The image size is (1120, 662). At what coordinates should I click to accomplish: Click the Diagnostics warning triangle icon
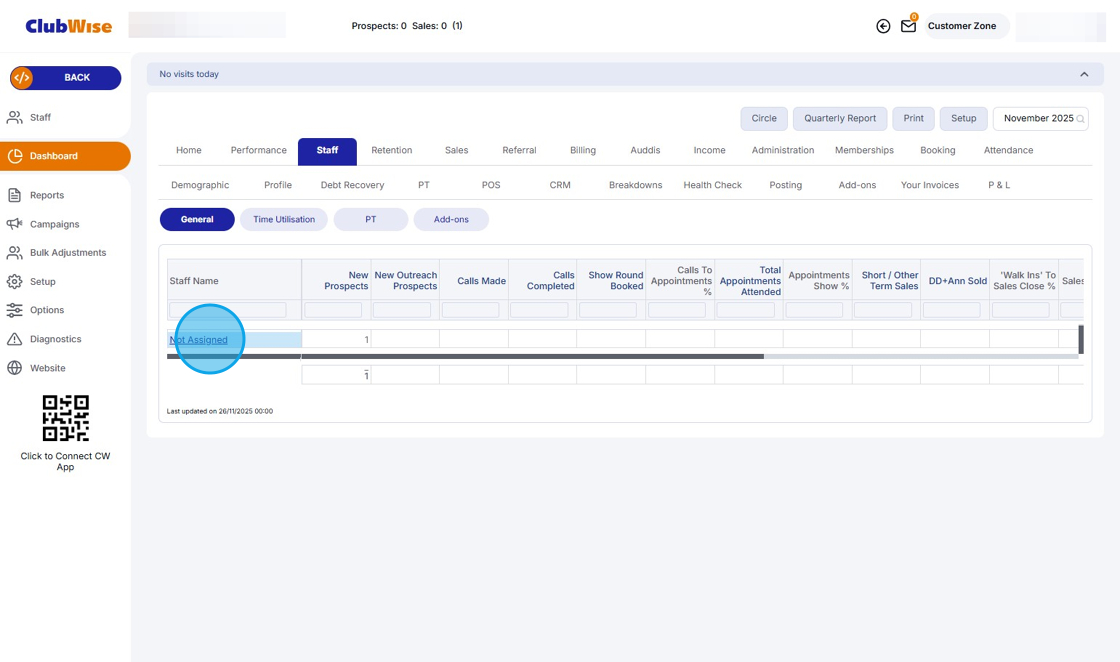coord(15,339)
